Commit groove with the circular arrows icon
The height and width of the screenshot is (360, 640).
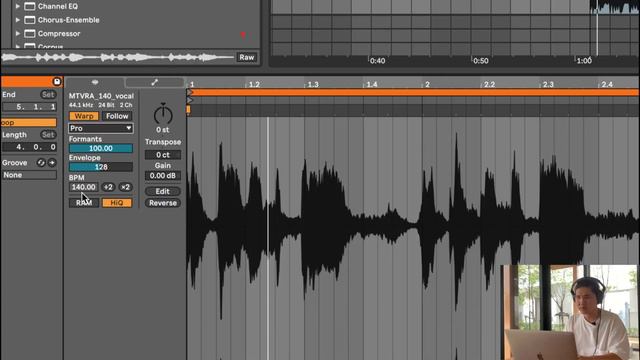tap(41, 162)
